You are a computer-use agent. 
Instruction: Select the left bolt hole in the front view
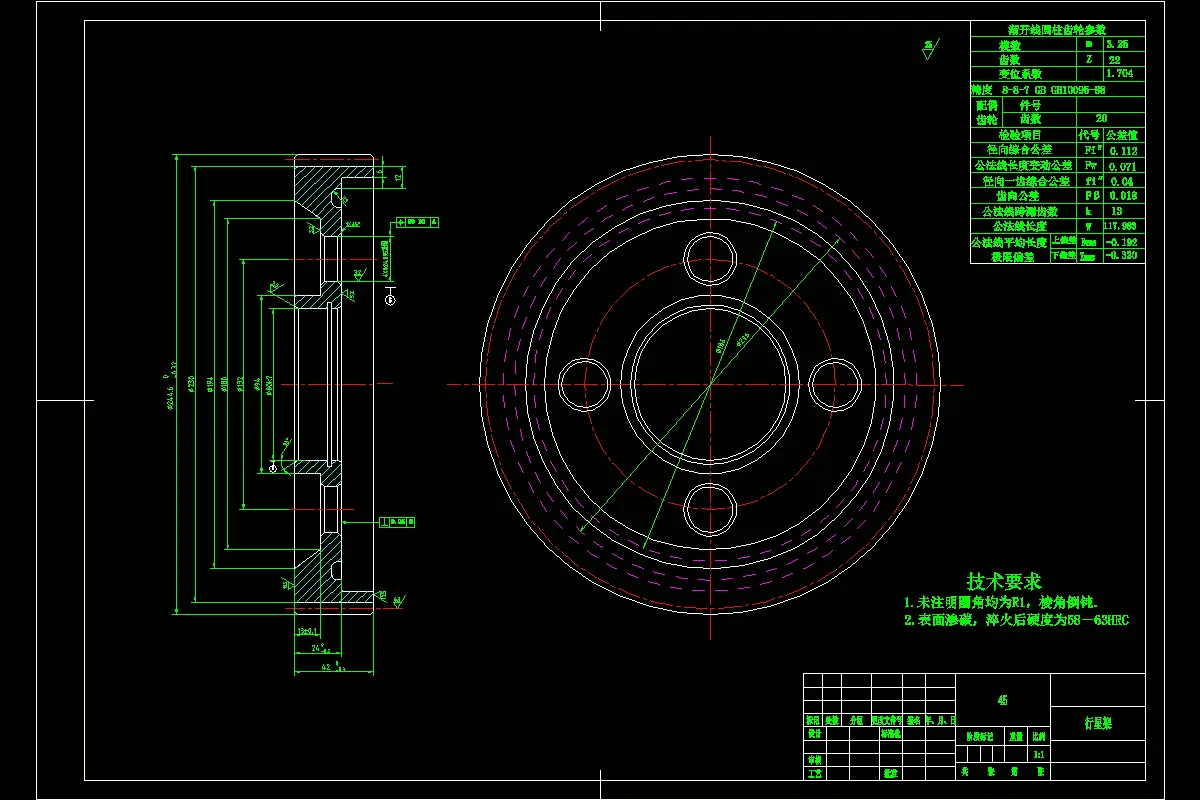point(585,384)
